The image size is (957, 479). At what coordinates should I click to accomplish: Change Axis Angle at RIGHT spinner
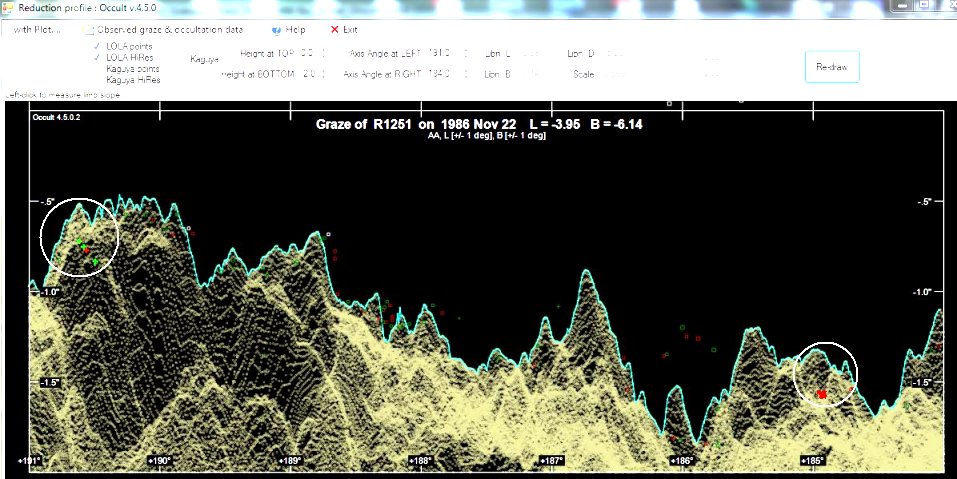pyautogui.click(x=467, y=73)
